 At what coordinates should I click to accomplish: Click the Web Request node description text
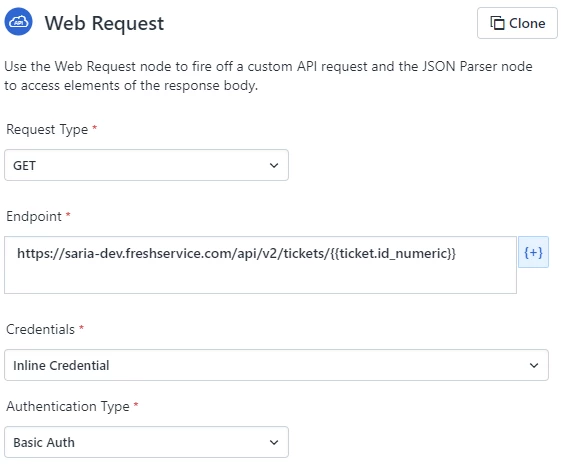tap(268, 76)
